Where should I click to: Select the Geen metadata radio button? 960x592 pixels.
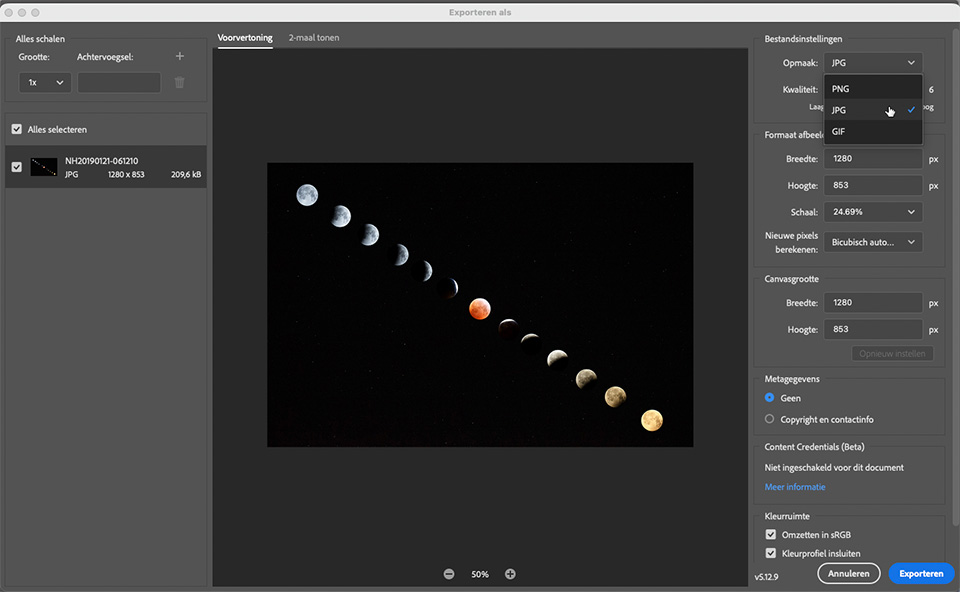pyautogui.click(x=770, y=398)
